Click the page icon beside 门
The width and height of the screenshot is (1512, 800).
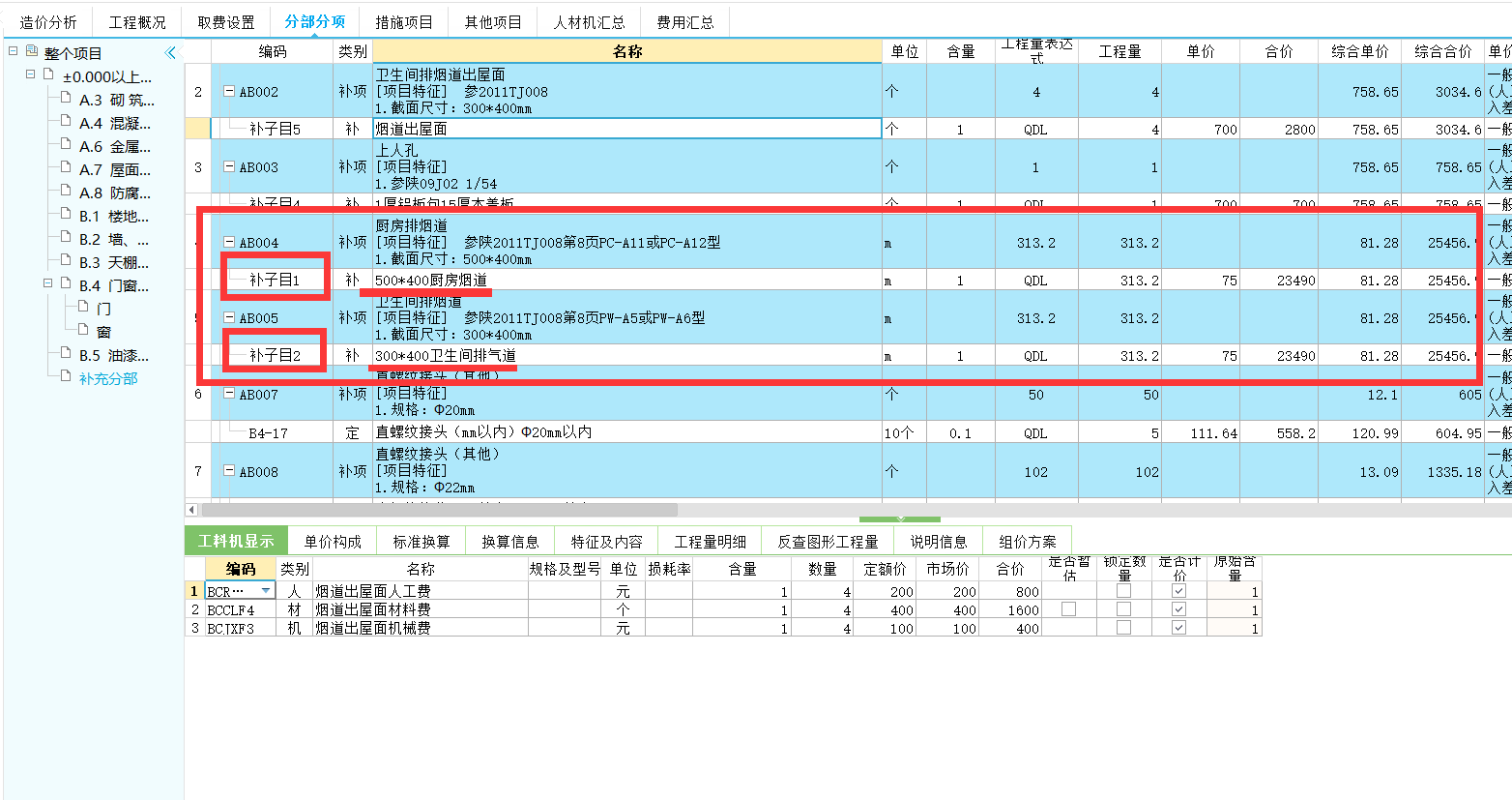click(83, 308)
